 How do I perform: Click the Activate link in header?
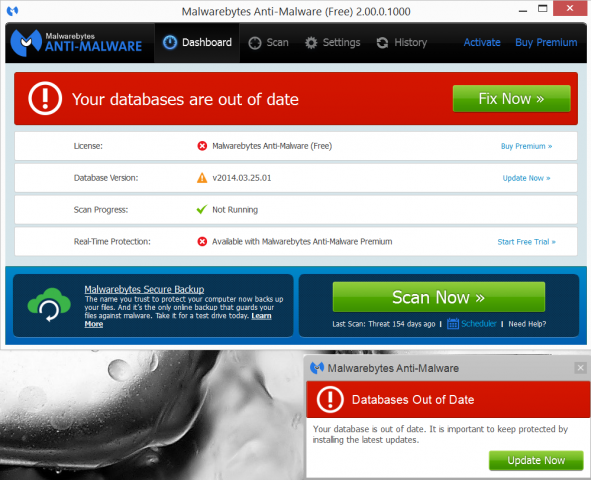(482, 42)
